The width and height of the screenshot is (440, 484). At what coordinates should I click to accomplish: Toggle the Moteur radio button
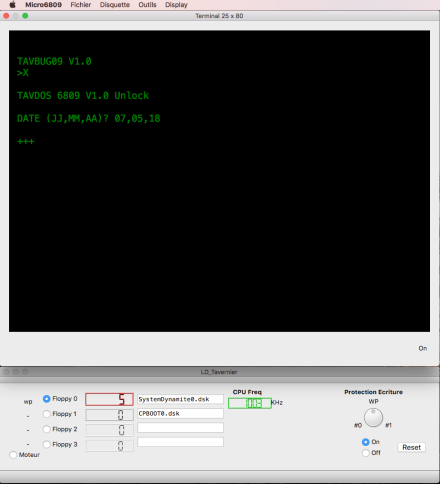13,455
